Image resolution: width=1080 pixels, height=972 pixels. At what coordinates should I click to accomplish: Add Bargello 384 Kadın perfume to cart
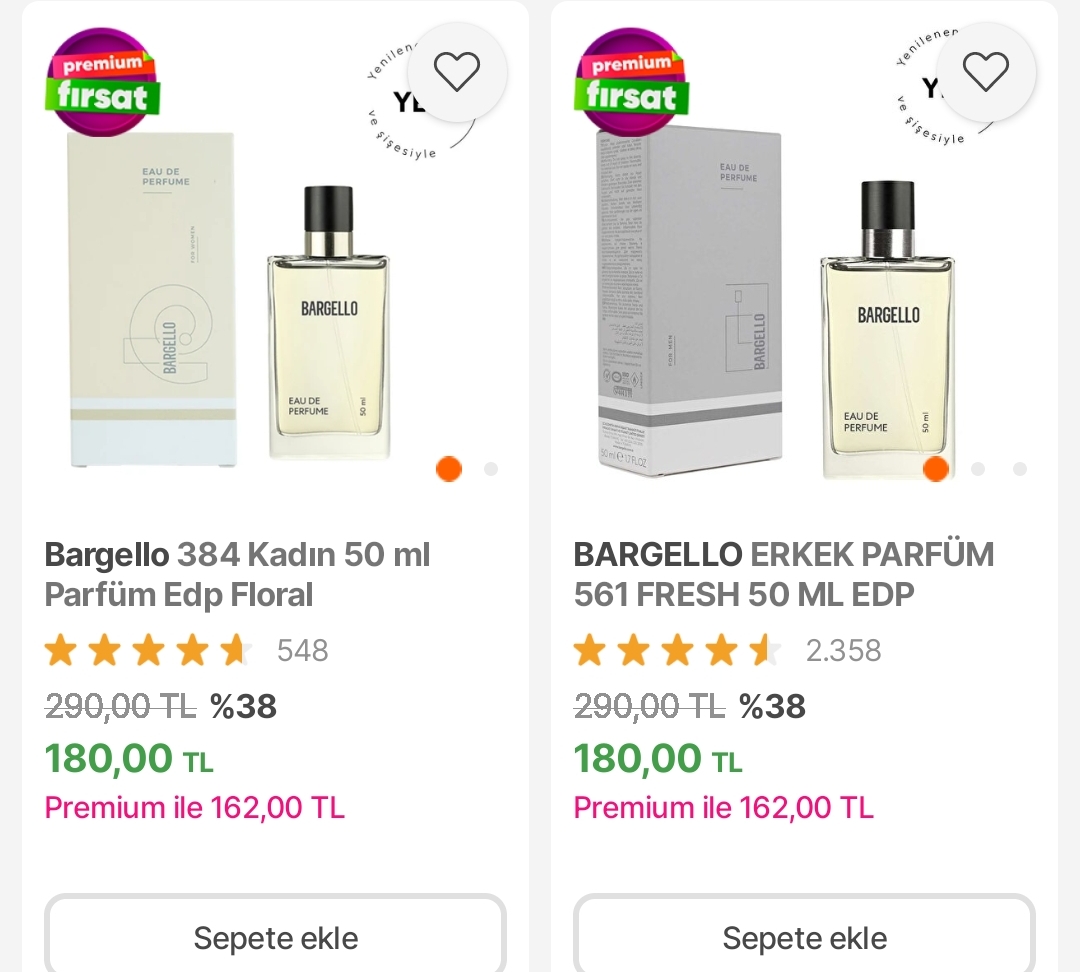click(x=275, y=938)
